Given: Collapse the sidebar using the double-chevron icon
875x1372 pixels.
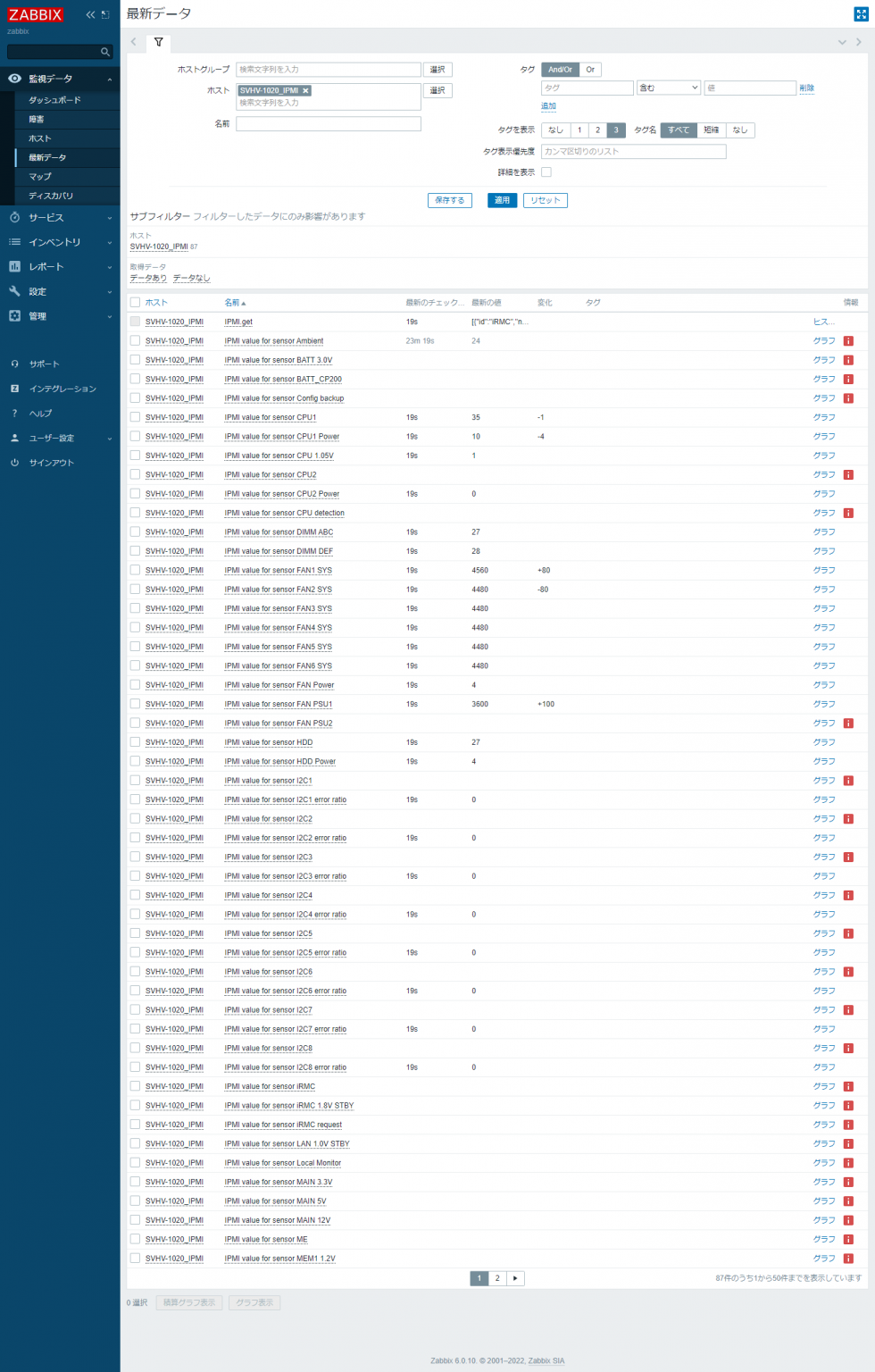Looking at the screenshot, I should point(87,14).
